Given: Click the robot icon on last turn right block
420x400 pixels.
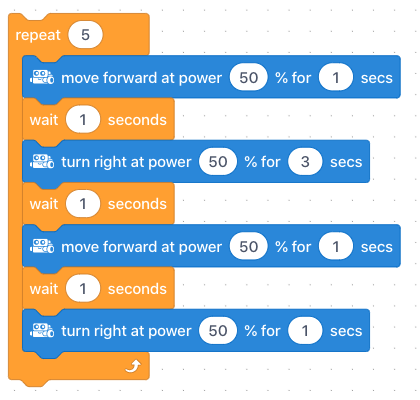Looking at the screenshot, I should point(42,330).
